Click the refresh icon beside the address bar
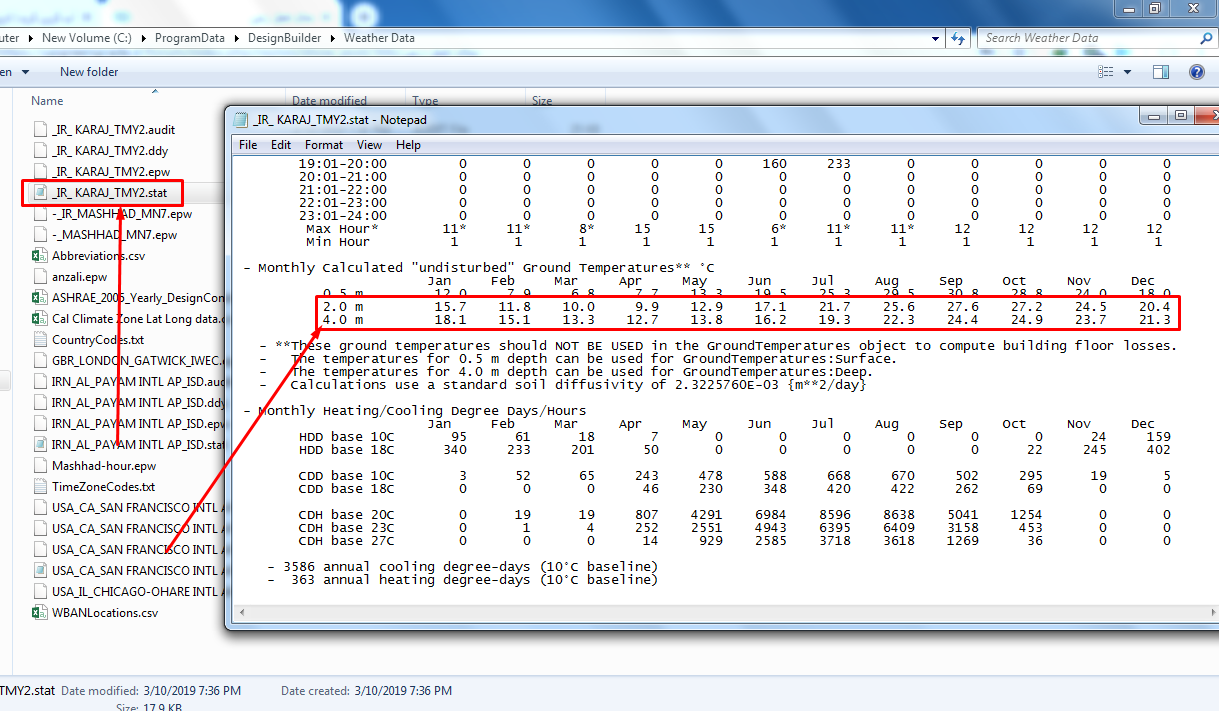Viewport: 1219px width, 711px height. pyautogui.click(x=959, y=38)
